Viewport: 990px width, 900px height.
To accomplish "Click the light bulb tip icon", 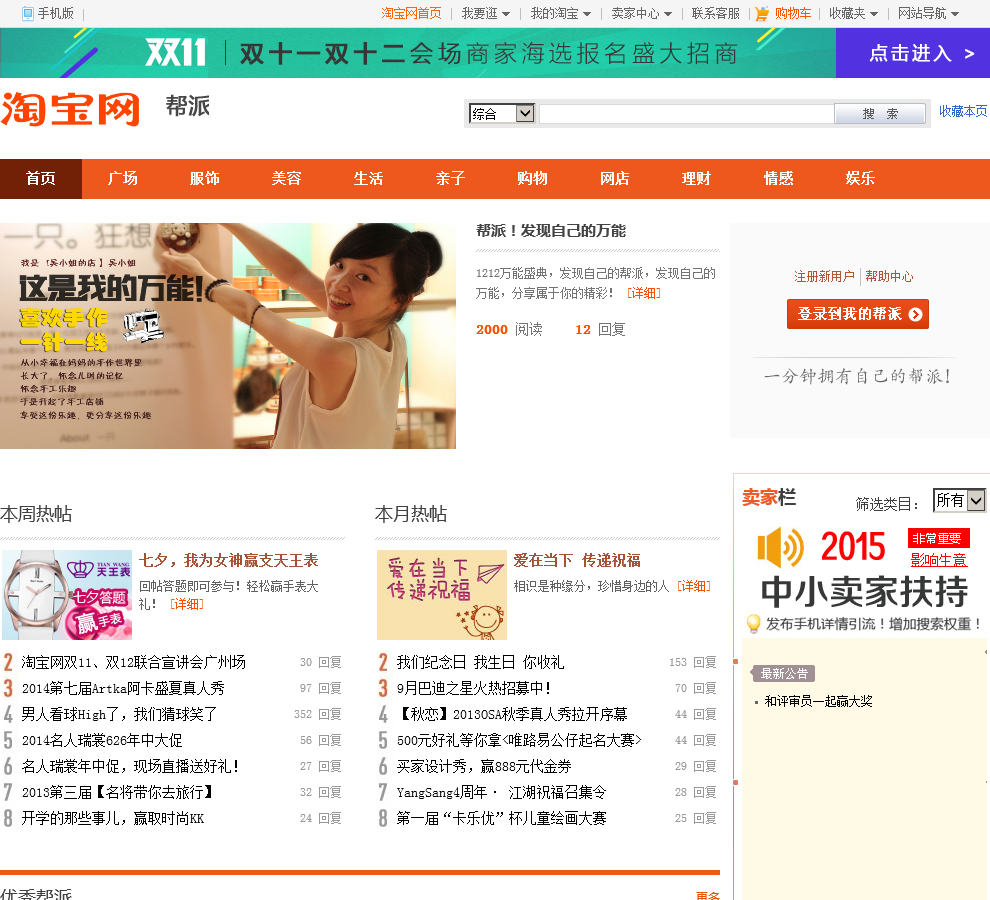I will [753, 623].
